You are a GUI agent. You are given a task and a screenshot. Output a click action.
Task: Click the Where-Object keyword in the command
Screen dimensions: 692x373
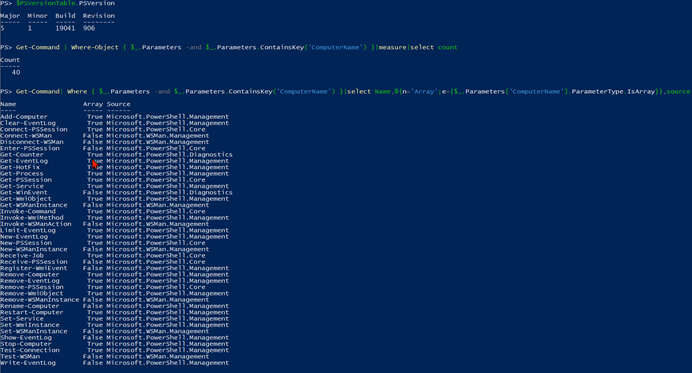(95, 47)
